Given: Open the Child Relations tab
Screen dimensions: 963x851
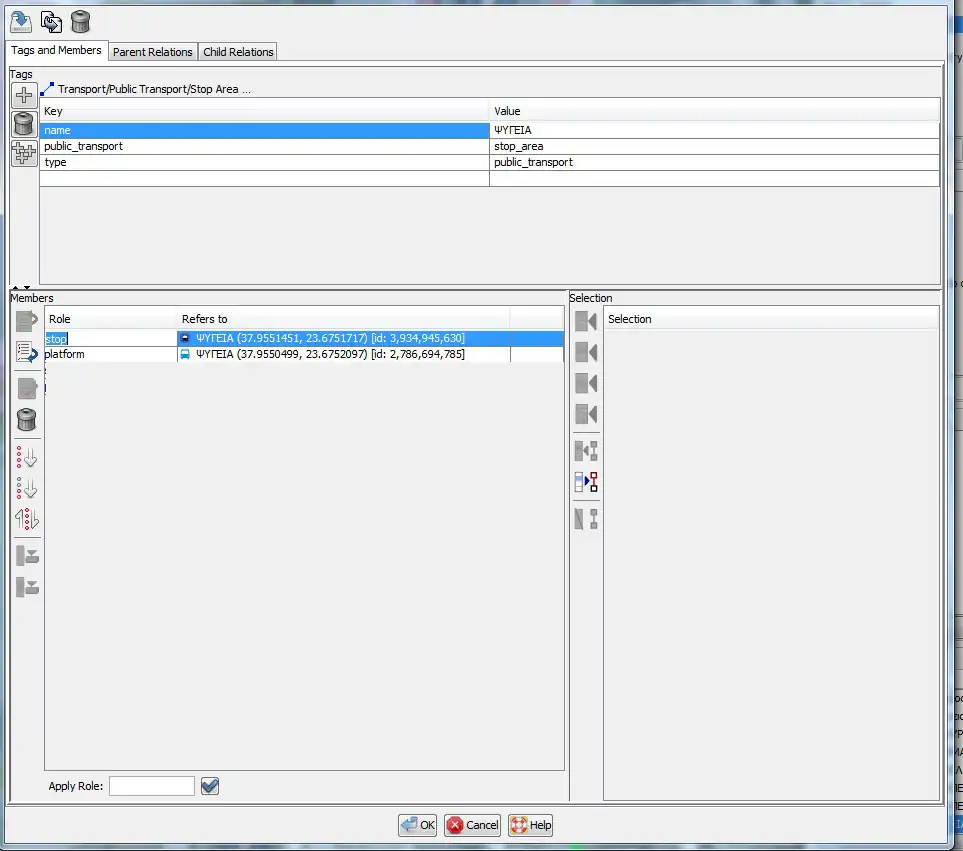Looking at the screenshot, I should click(238, 52).
